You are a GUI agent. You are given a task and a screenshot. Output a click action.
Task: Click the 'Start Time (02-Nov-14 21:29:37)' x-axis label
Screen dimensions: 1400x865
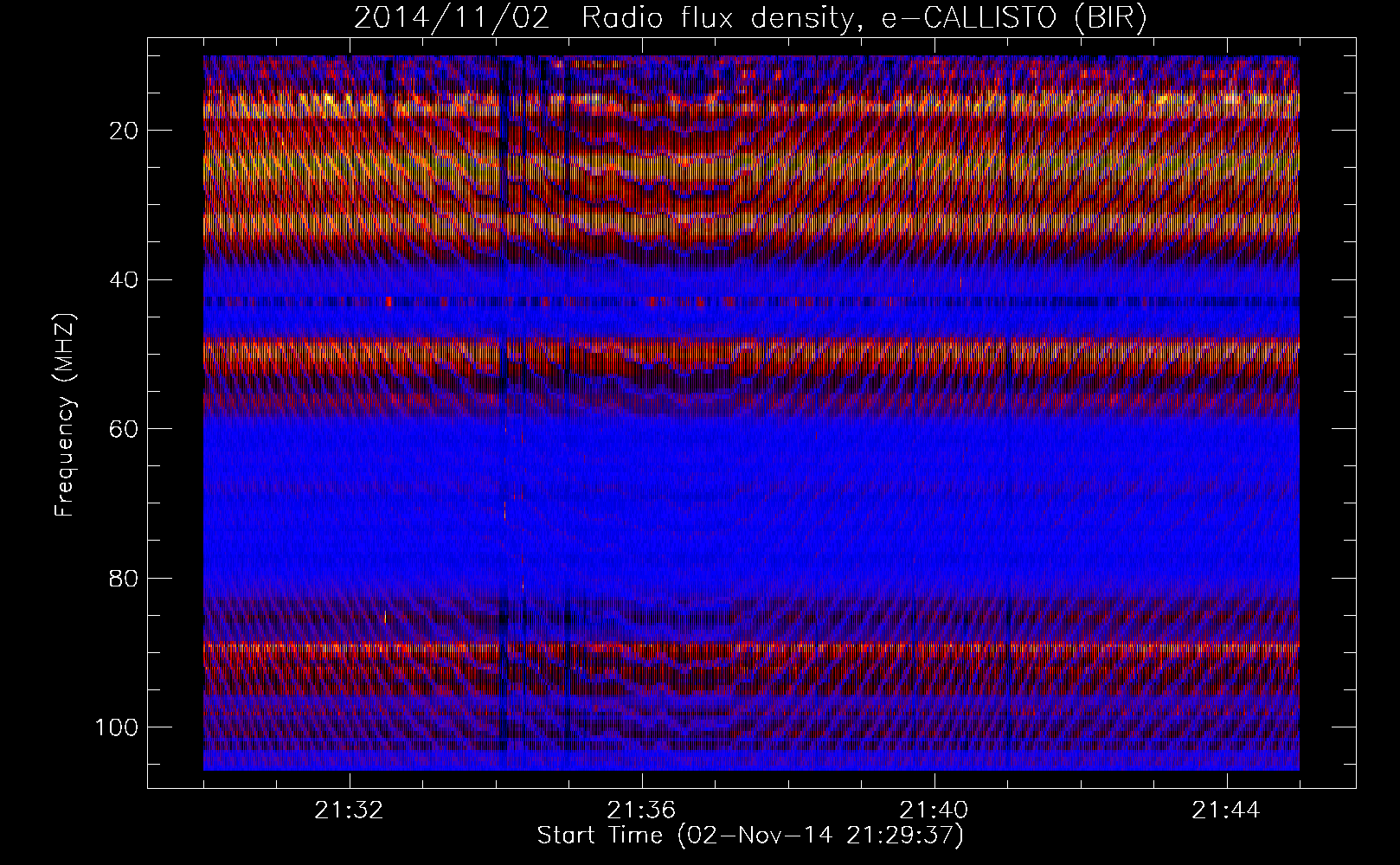[750, 836]
